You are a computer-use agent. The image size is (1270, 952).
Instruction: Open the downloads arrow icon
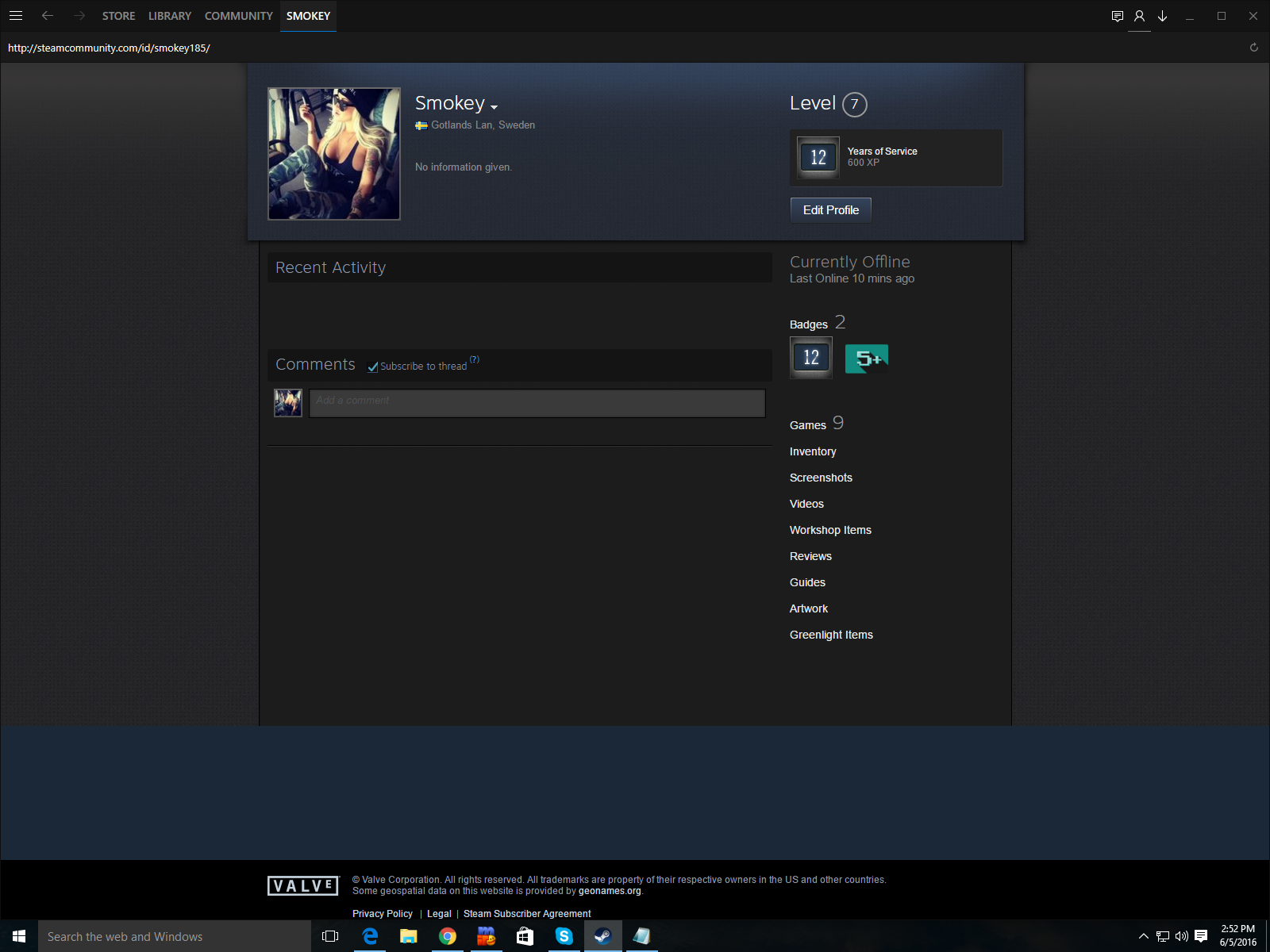pyautogui.click(x=1162, y=16)
